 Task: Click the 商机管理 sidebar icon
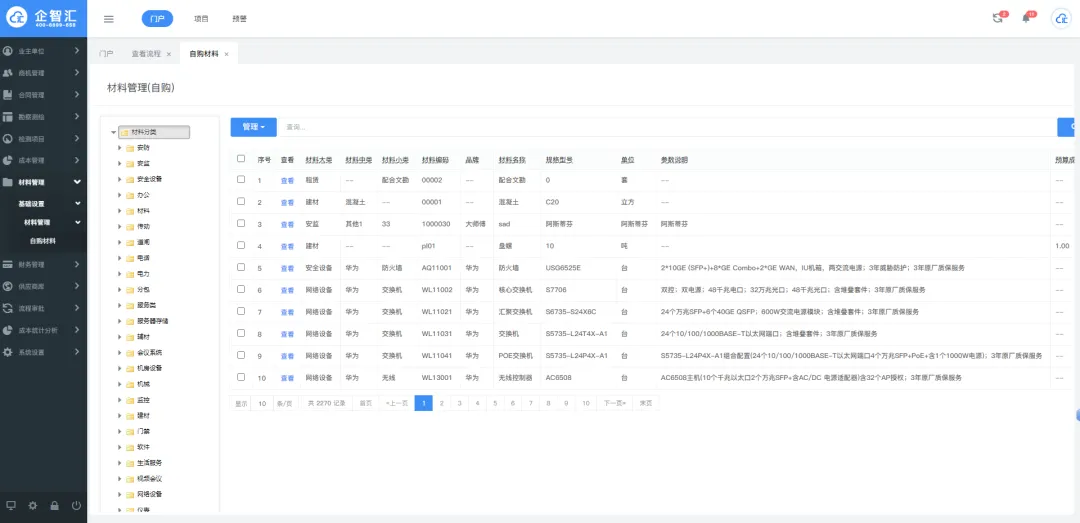(x=8, y=73)
